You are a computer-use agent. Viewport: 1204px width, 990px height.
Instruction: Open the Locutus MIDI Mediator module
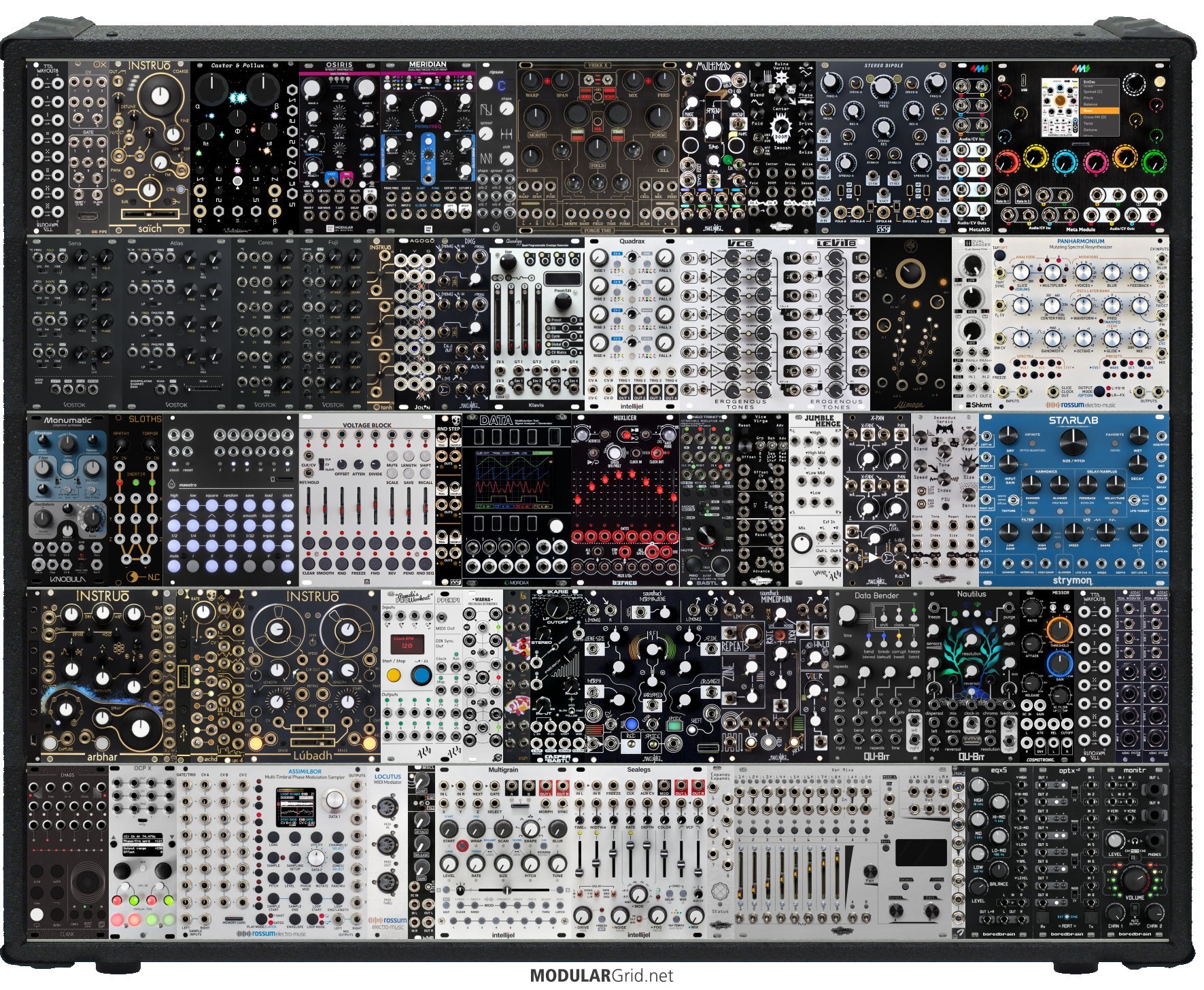coord(388,852)
